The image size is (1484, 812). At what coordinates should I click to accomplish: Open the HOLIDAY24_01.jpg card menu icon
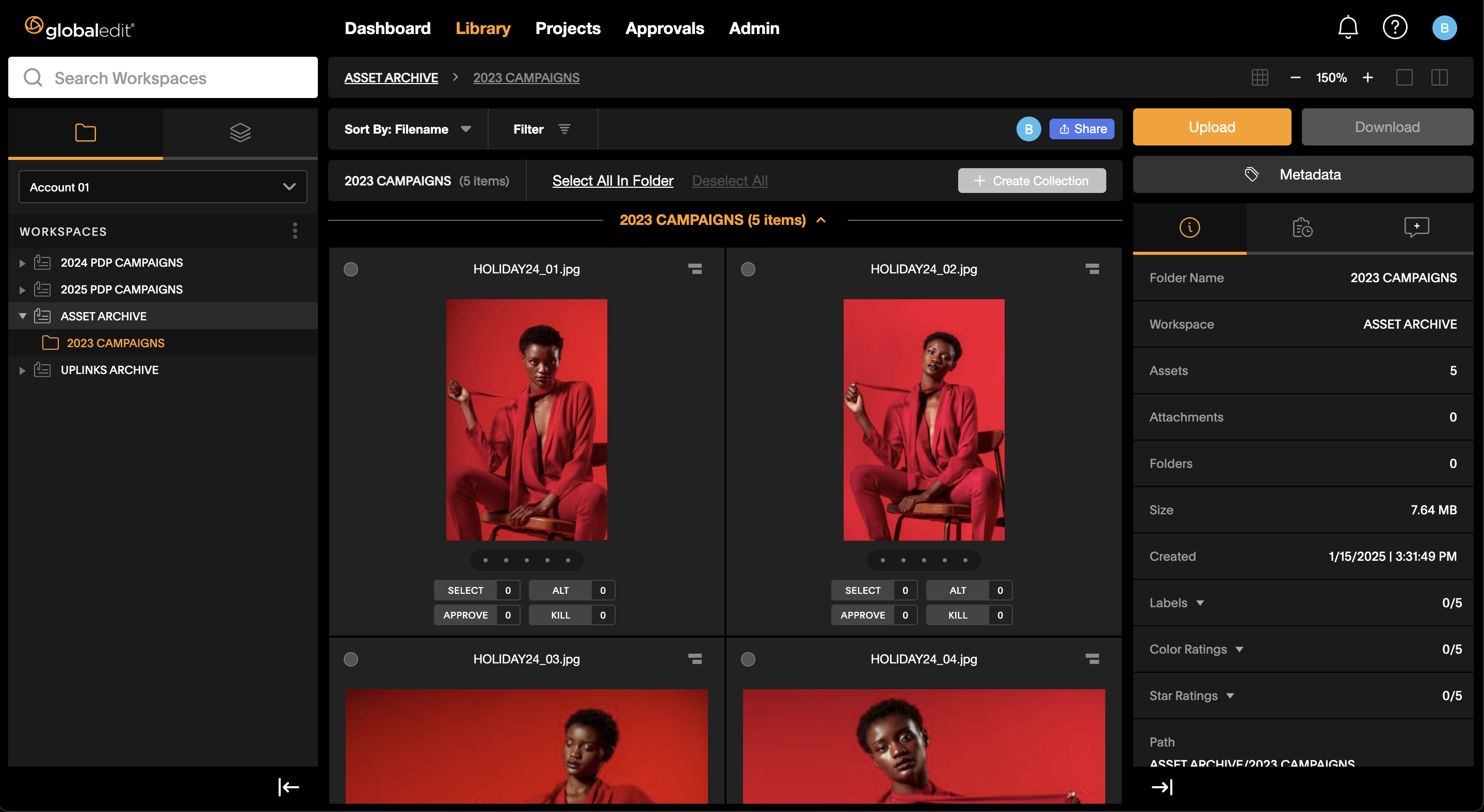pyautogui.click(x=695, y=269)
